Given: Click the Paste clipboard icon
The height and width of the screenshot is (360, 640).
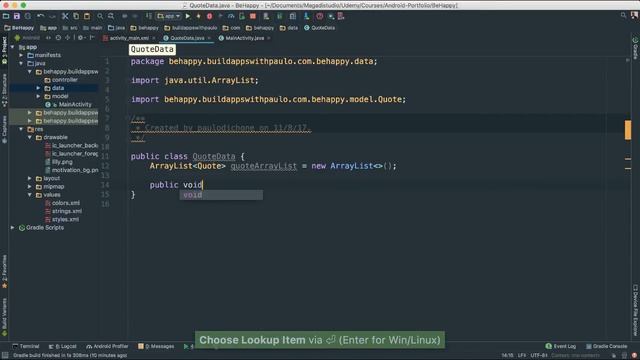Looking at the screenshot, I should (87, 16).
